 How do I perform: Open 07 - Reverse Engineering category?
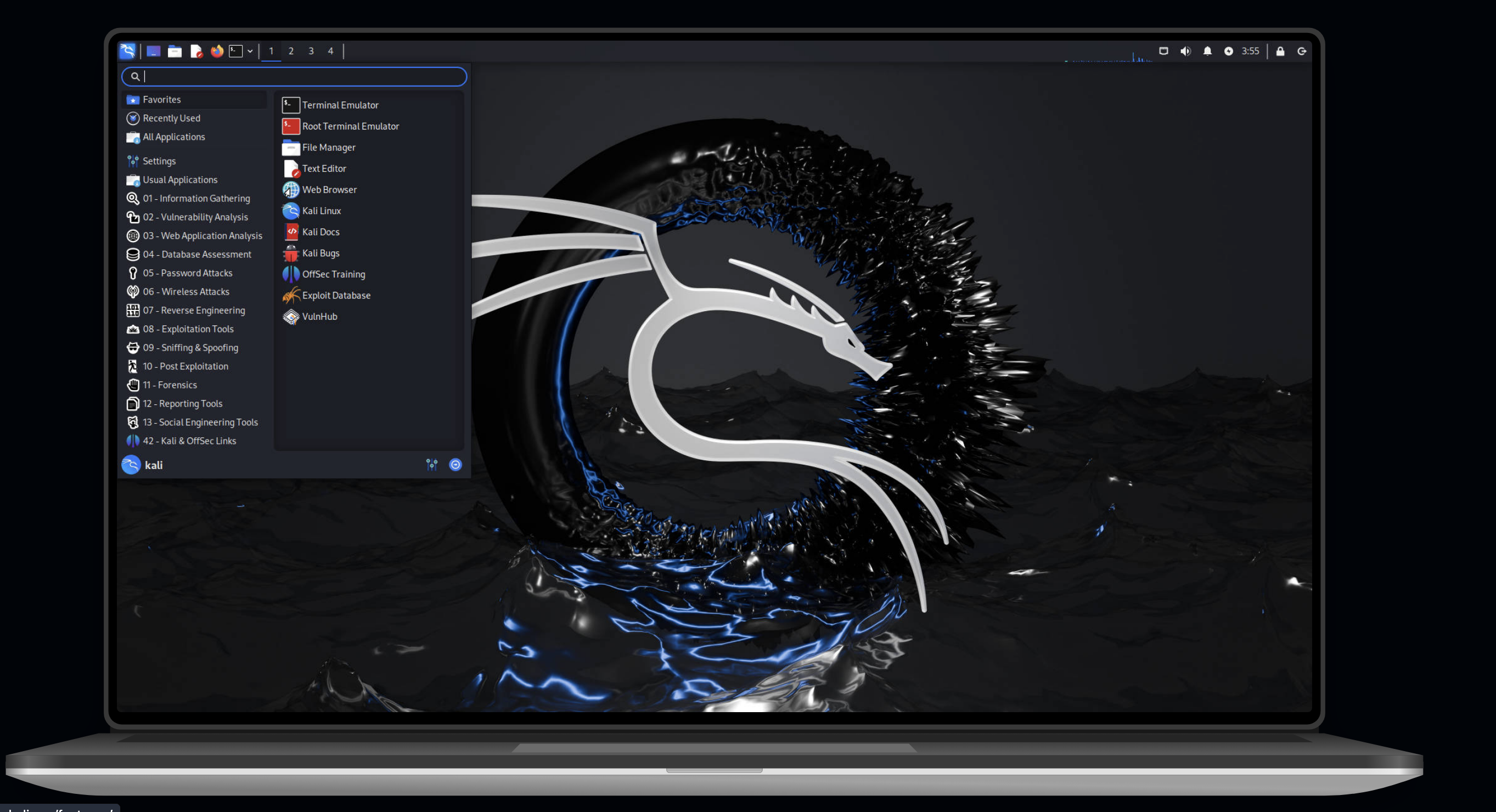(195, 311)
